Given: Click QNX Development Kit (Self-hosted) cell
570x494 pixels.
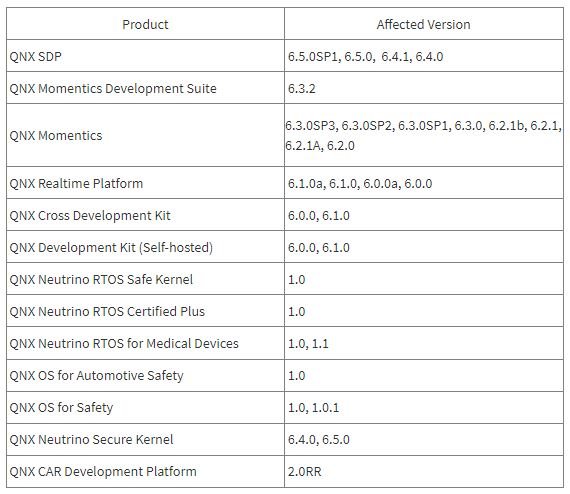Looking at the screenshot, I should 145,247.
